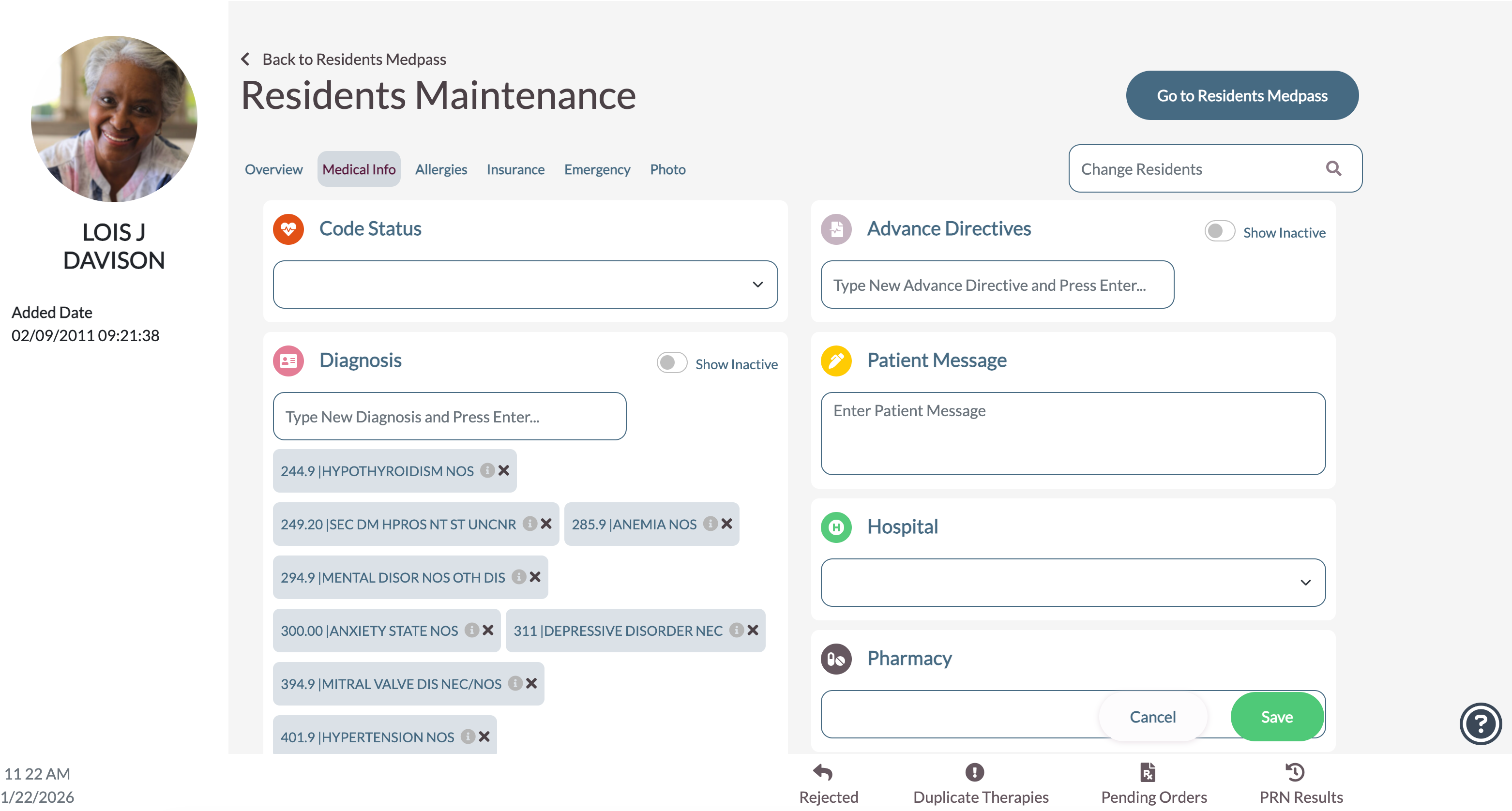Click the Rejected orders icon
Image resolution: width=1512 pixels, height=811 pixels.
click(x=823, y=772)
